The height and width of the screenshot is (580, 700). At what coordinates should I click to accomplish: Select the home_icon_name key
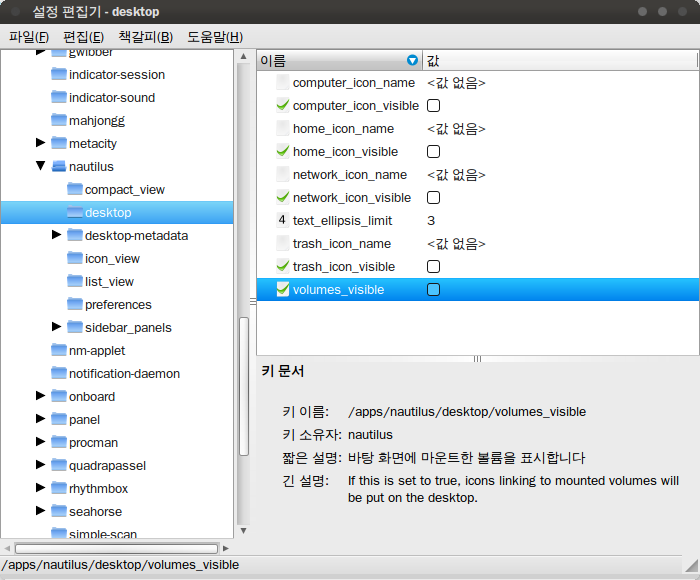(x=343, y=129)
